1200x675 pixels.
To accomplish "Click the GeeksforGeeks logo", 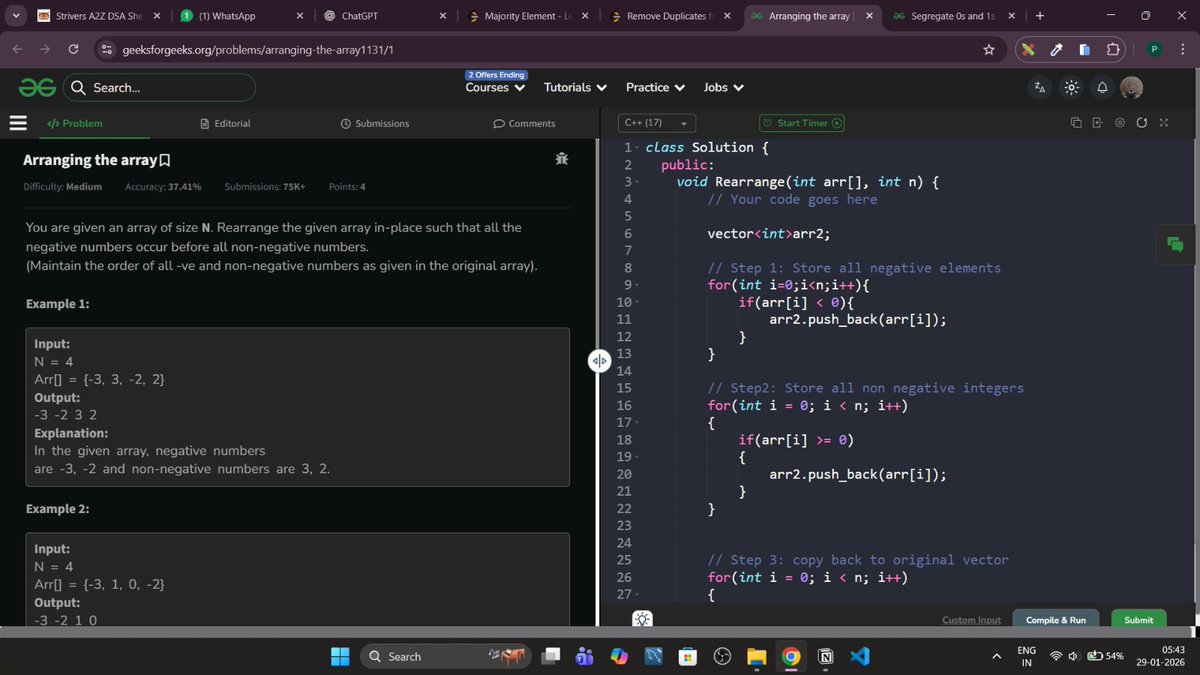I will click(x=36, y=87).
